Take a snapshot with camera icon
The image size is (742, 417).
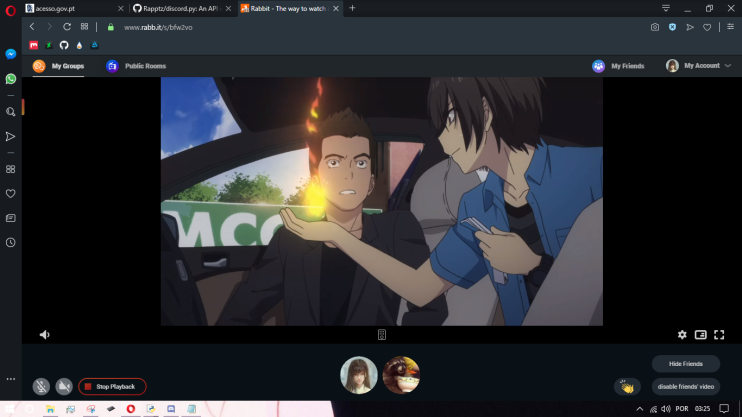pyautogui.click(x=655, y=27)
